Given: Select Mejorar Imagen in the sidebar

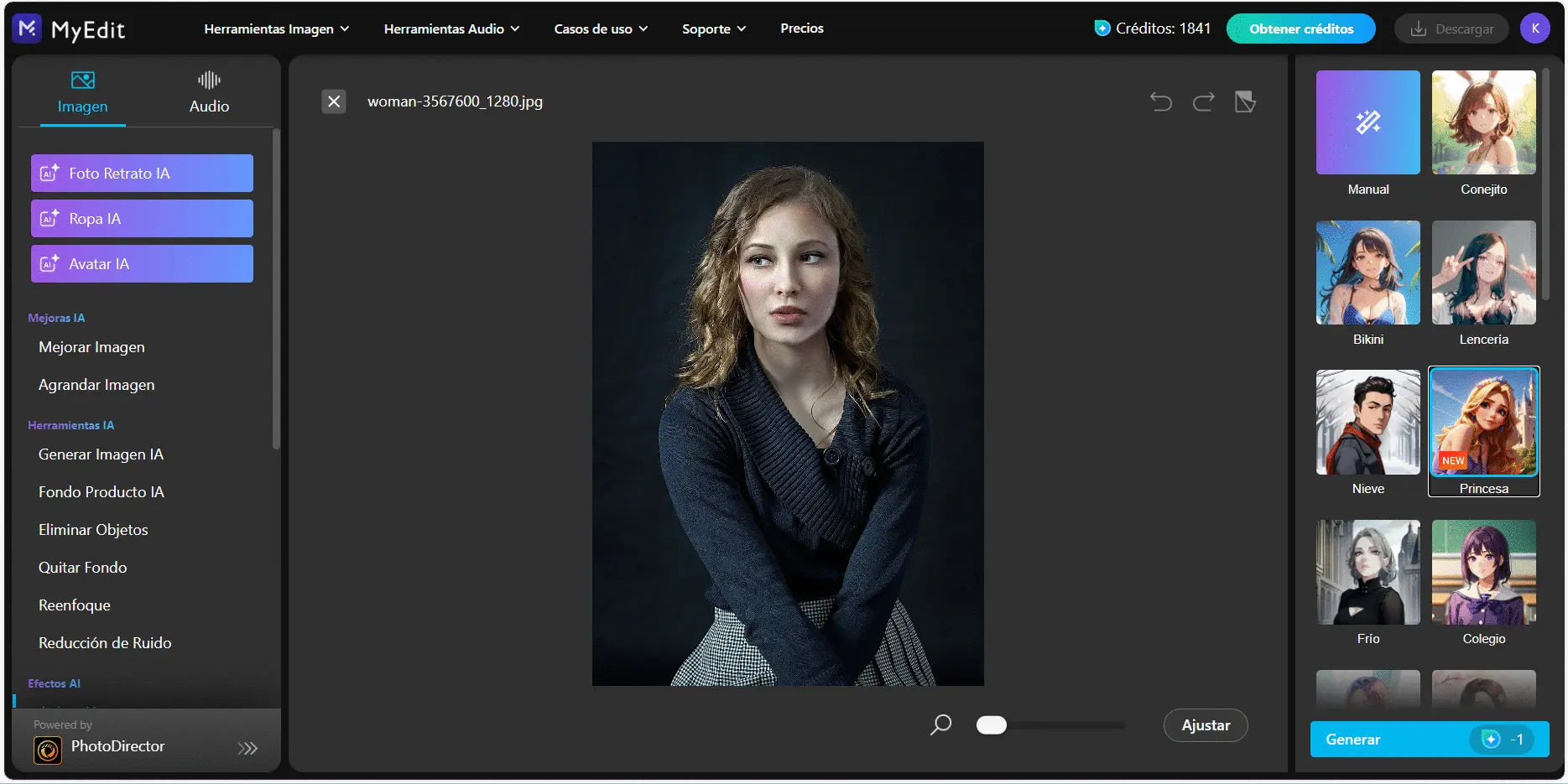Looking at the screenshot, I should (x=91, y=347).
